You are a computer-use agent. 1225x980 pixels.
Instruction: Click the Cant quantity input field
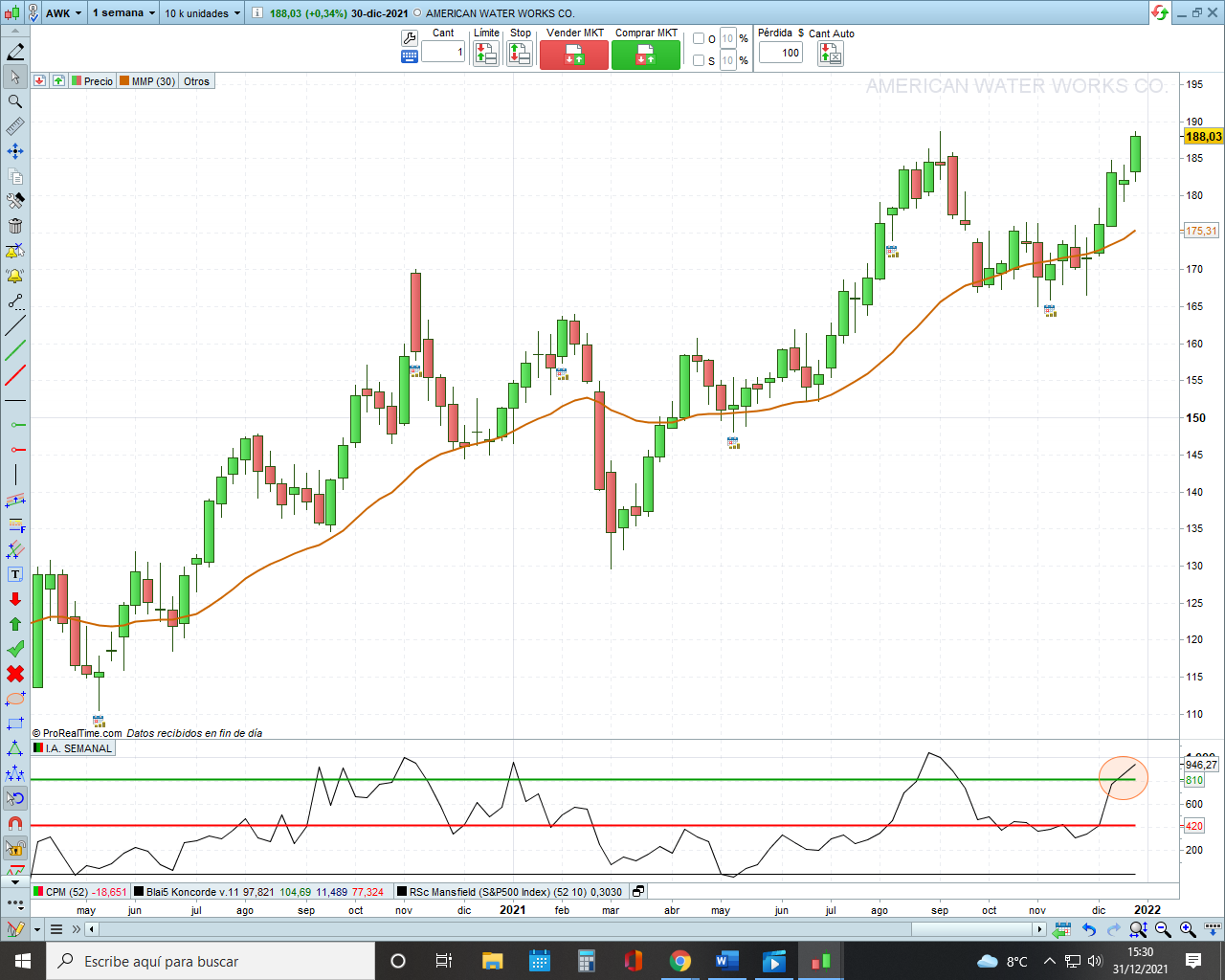point(443,53)
